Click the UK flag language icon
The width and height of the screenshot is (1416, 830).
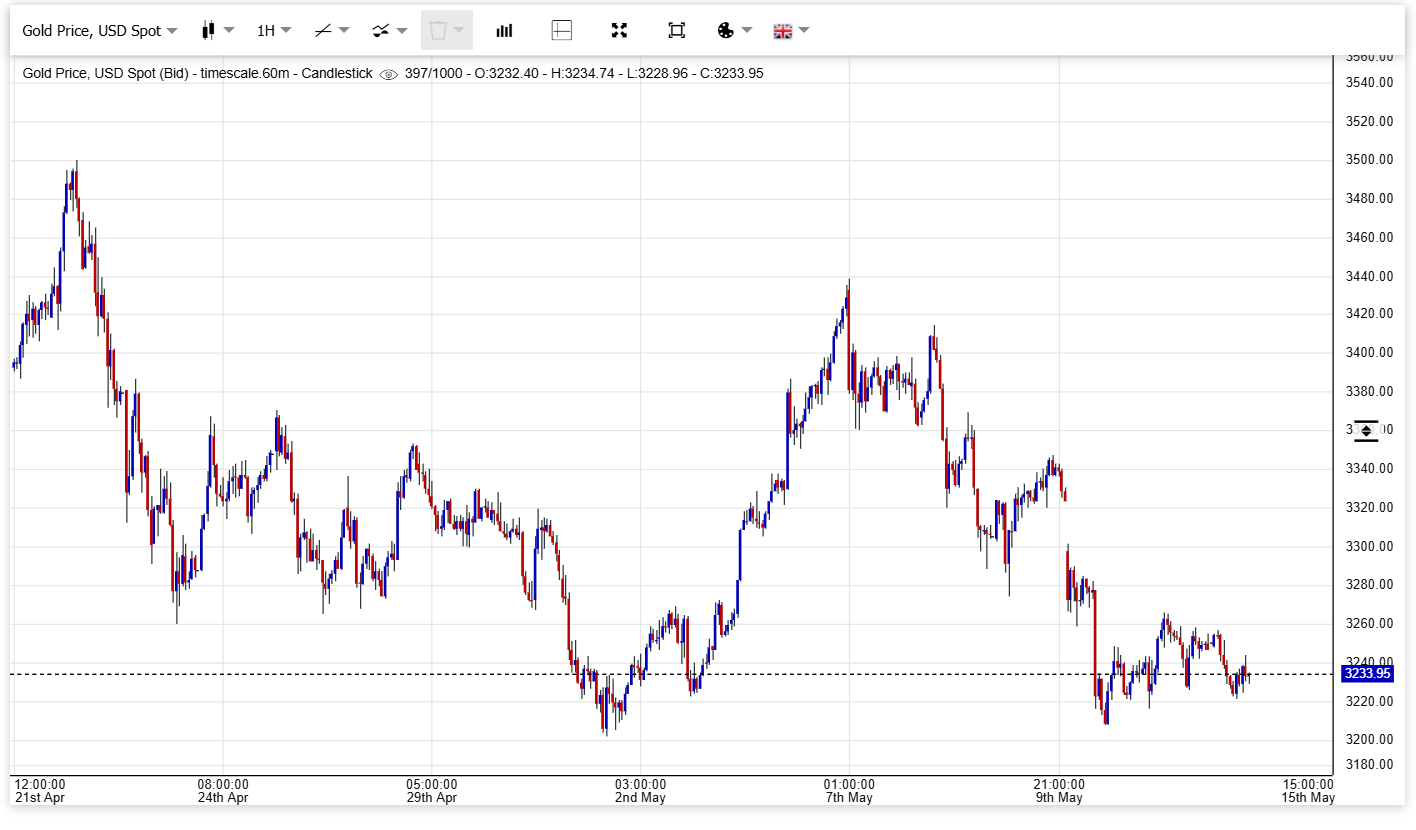782,30
